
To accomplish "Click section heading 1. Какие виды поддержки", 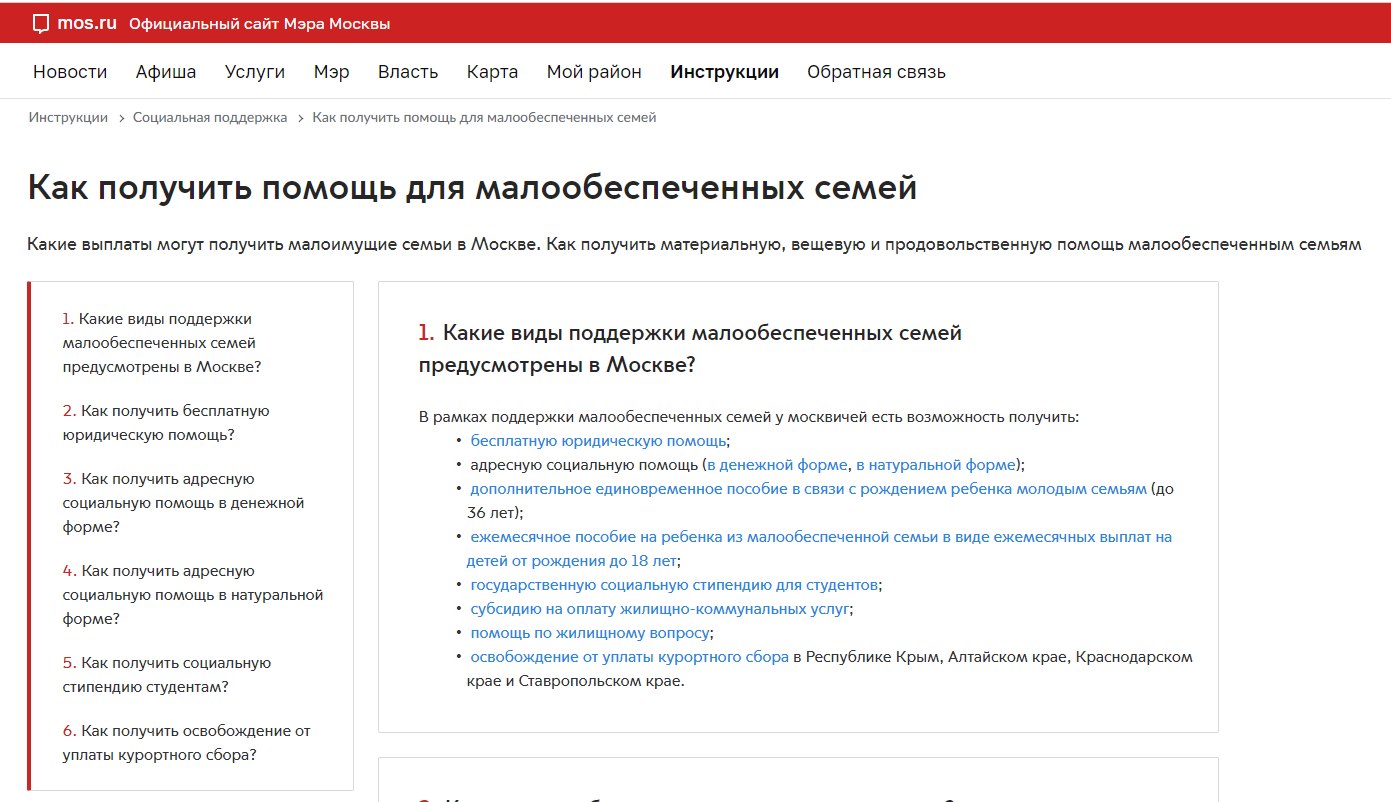I will click(690, 349).
